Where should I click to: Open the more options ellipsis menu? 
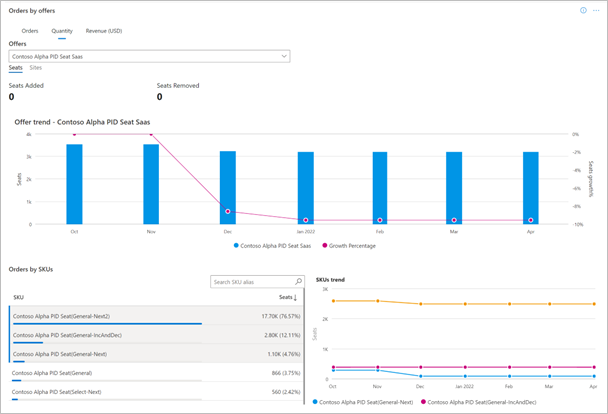(596, 10)
